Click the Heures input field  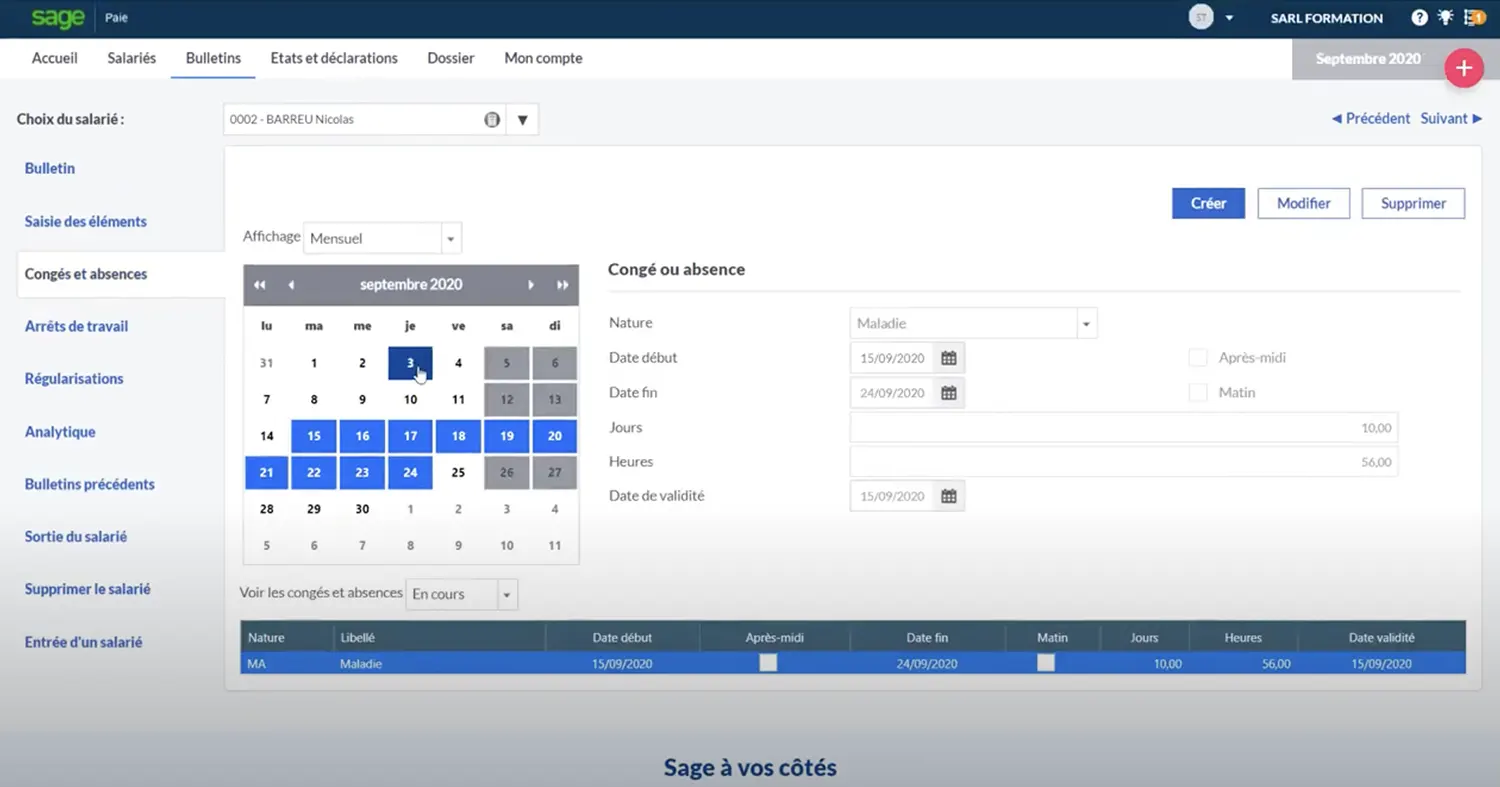(x=1124, y=462)
